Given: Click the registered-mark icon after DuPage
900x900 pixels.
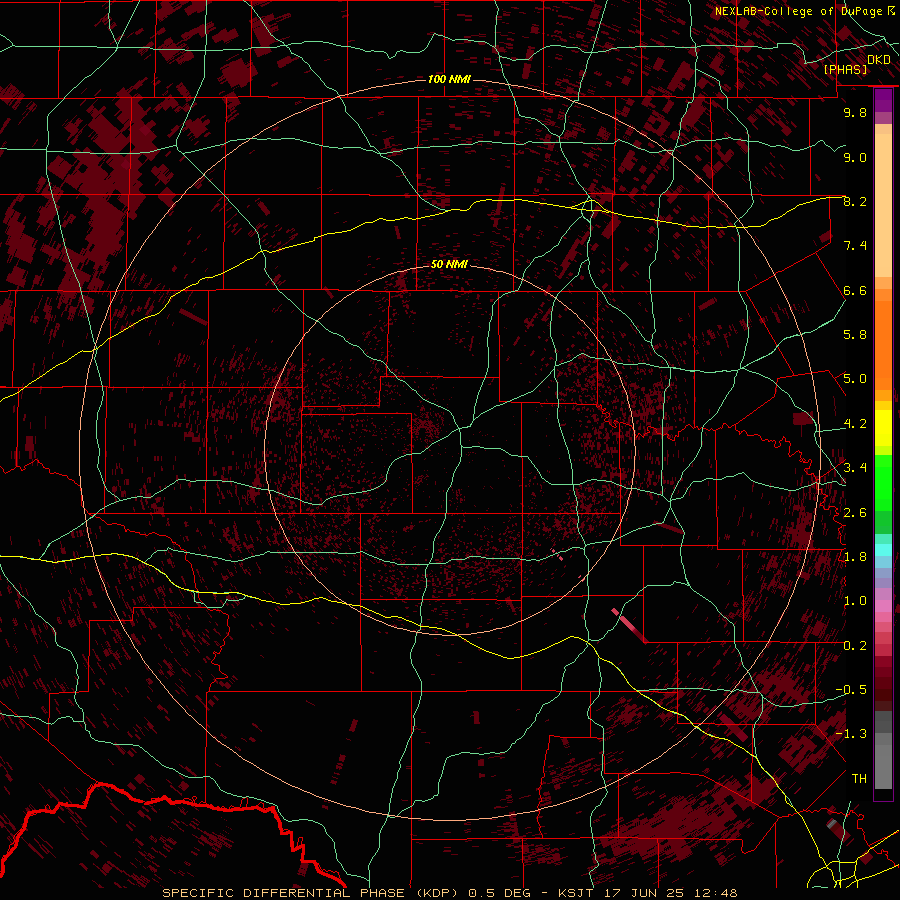Looking at the screenshot, I should tap(891, 11).
